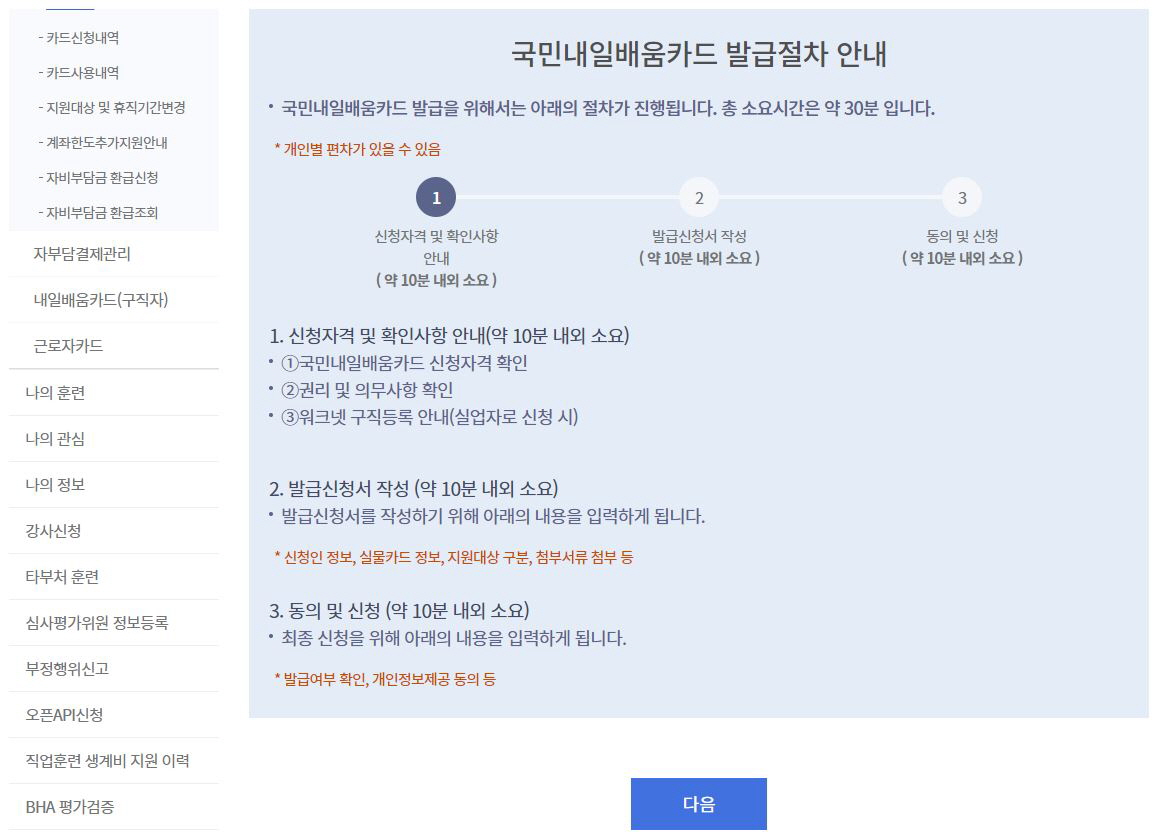
Task: Open 카드사용내역 submenu item
Action: [x=79, y=73]
